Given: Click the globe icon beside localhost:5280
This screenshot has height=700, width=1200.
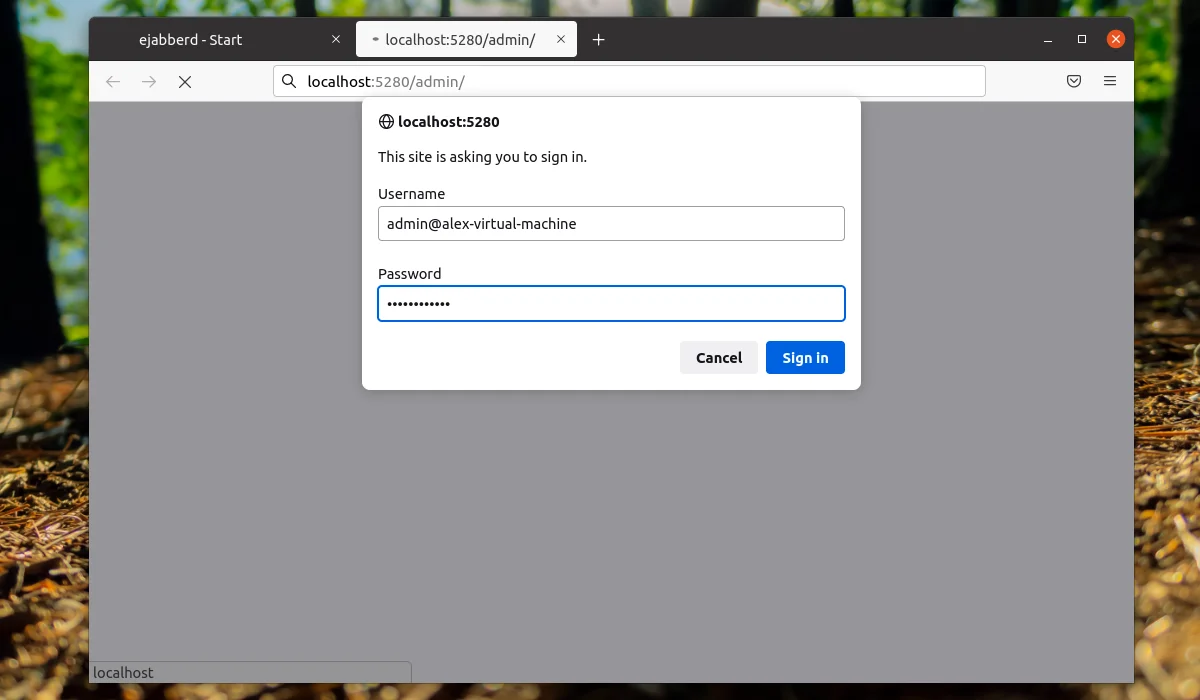Looking at the screenshot, I should coord(386,122).
